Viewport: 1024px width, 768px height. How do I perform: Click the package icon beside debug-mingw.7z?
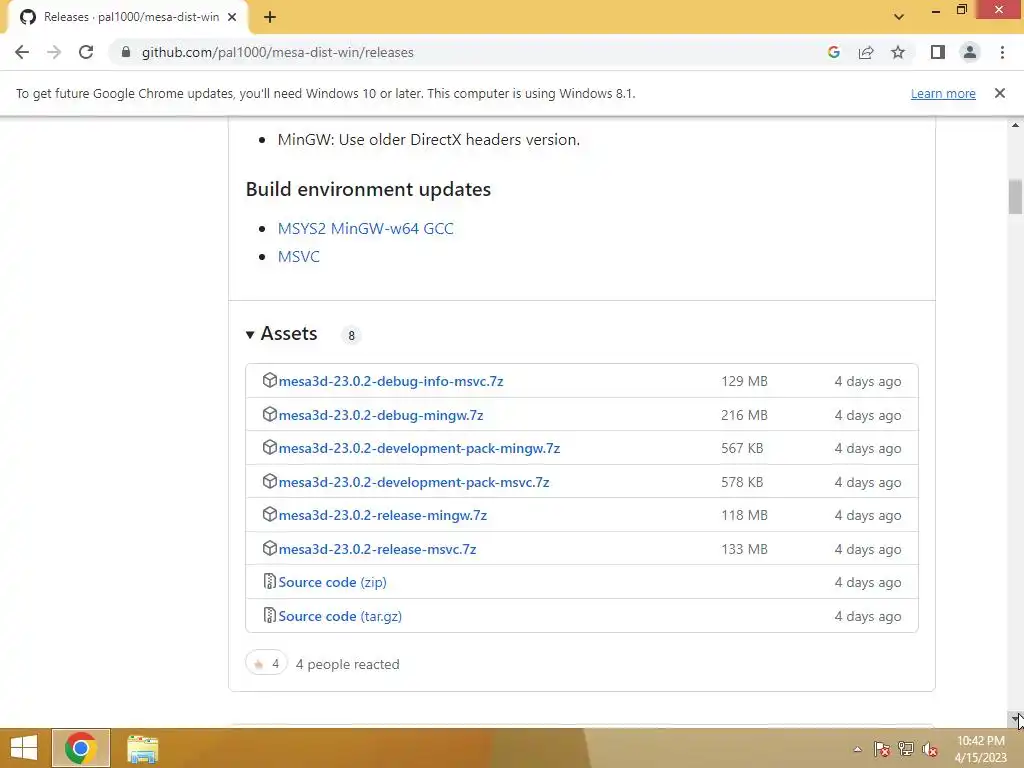270,414
